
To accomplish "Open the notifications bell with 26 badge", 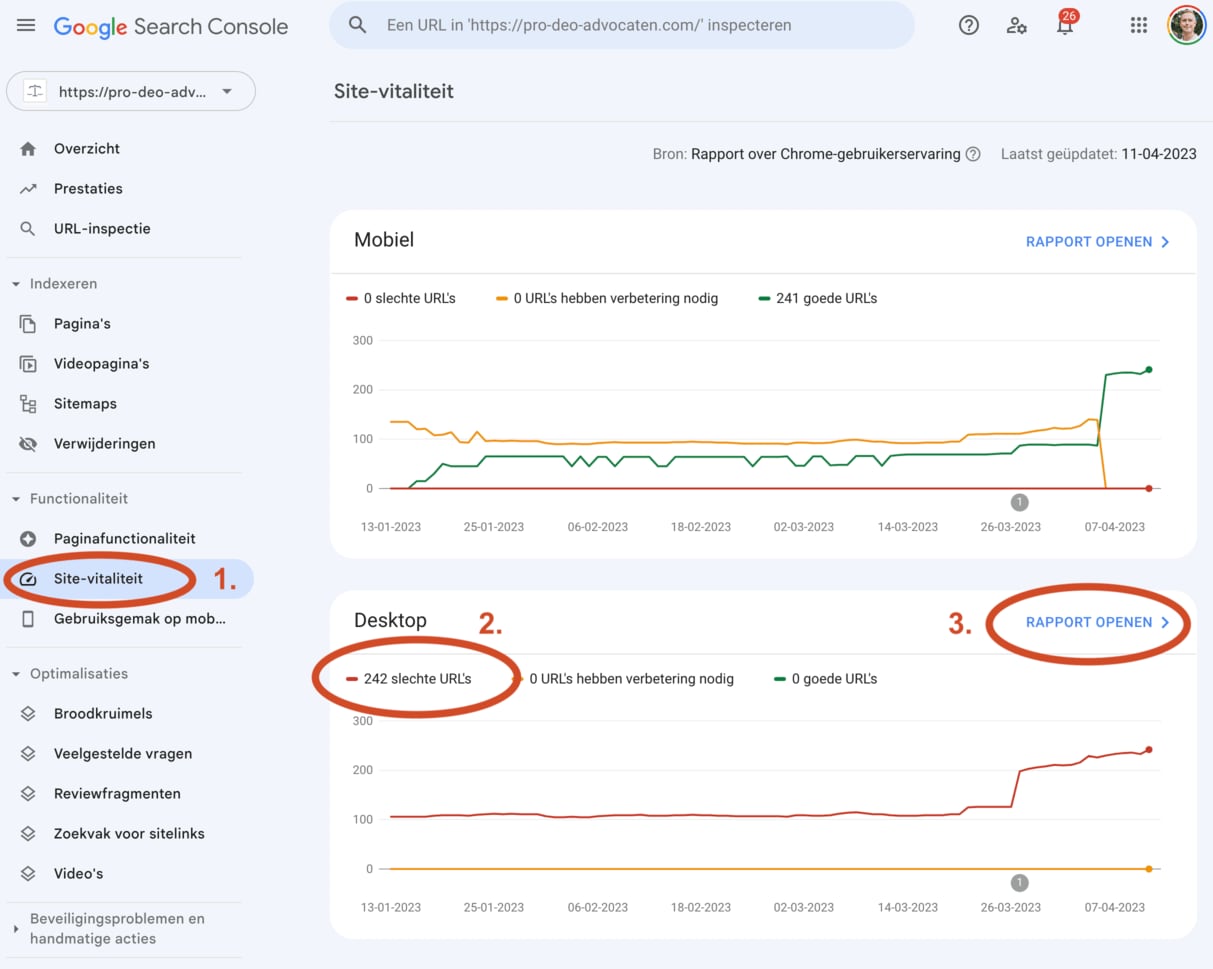I will pos(1066,24).
